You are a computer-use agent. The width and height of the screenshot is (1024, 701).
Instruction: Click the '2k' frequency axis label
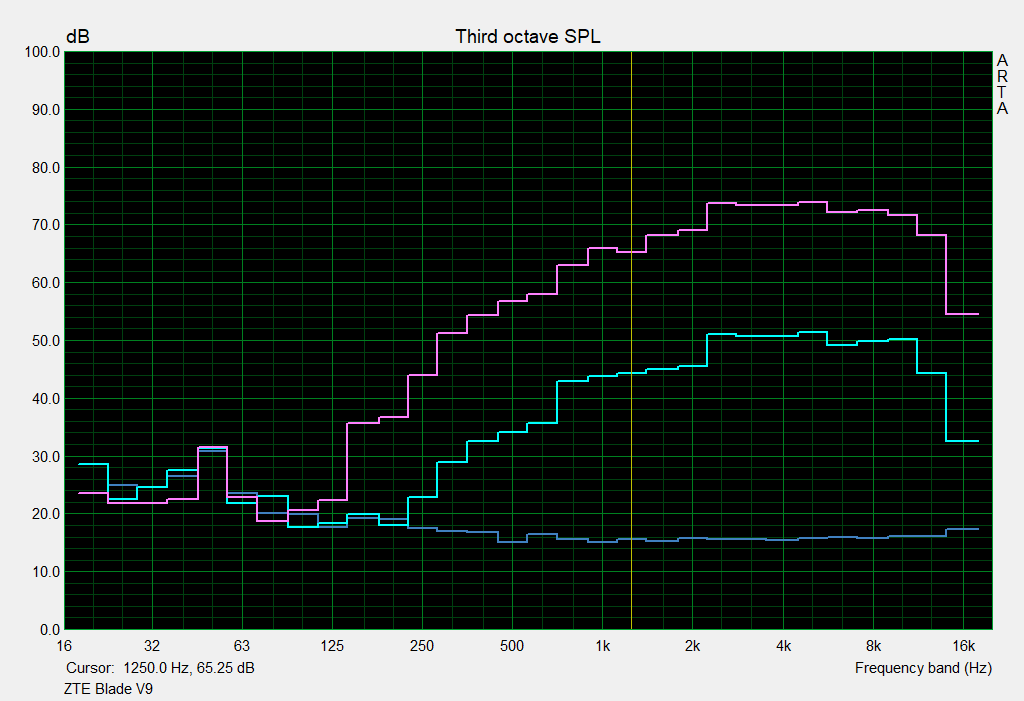pos(692,646)
